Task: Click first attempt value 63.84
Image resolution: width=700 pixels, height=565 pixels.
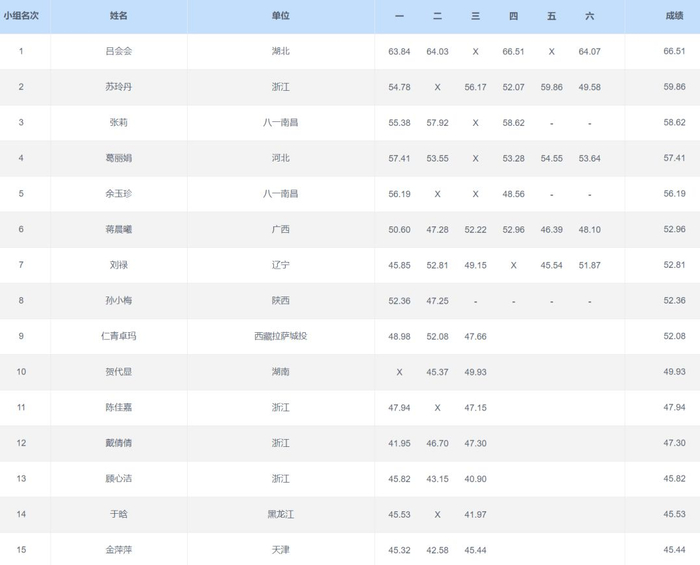Action: click(x=399, y=51)
